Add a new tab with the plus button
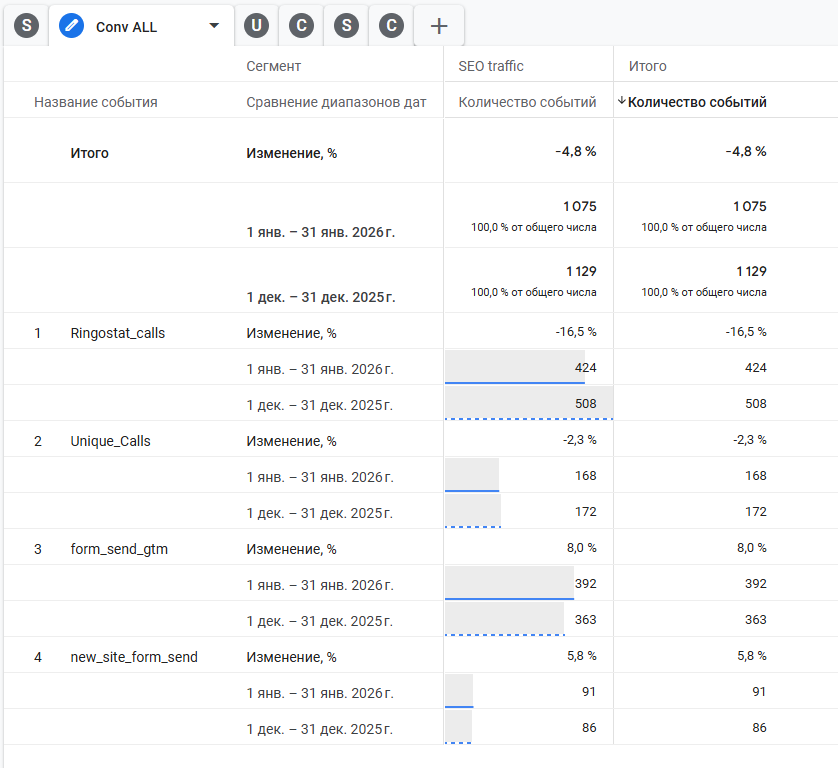This screenshot has width=838, height=768. coord(439,26)
